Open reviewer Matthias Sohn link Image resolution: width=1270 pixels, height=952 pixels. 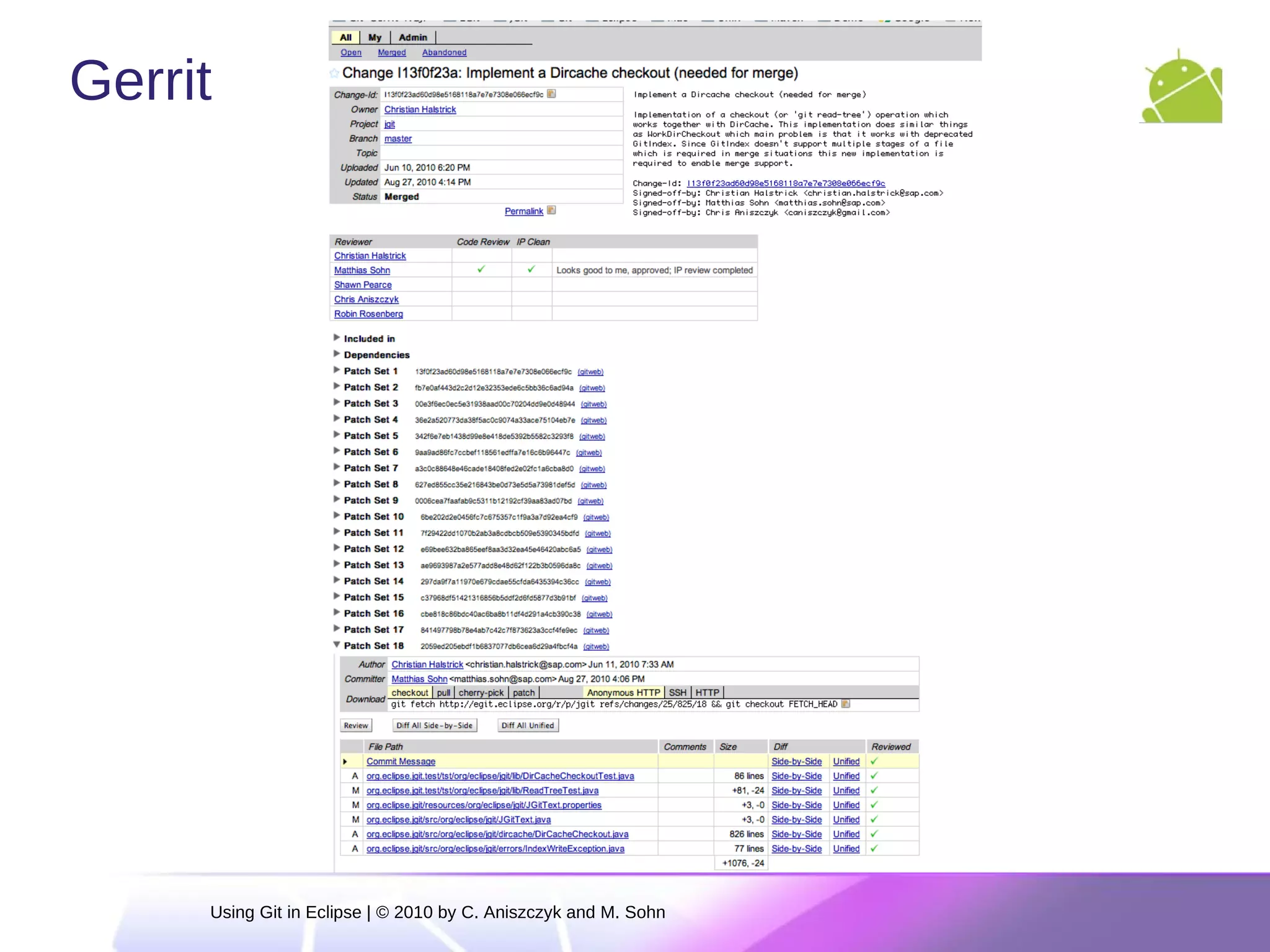[x=362, y=270]
